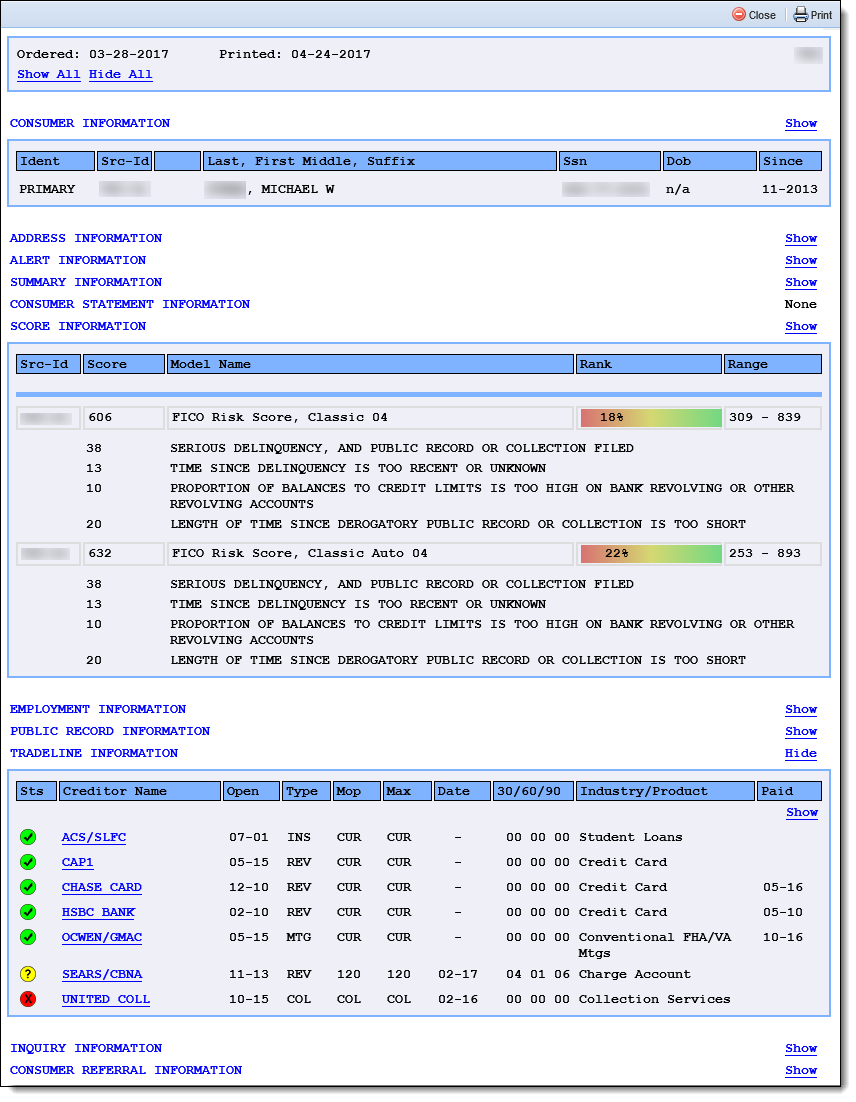
Task: Click the PUBLIC RECORD INFORMATION heading
Action: click(x=110, y=731)
